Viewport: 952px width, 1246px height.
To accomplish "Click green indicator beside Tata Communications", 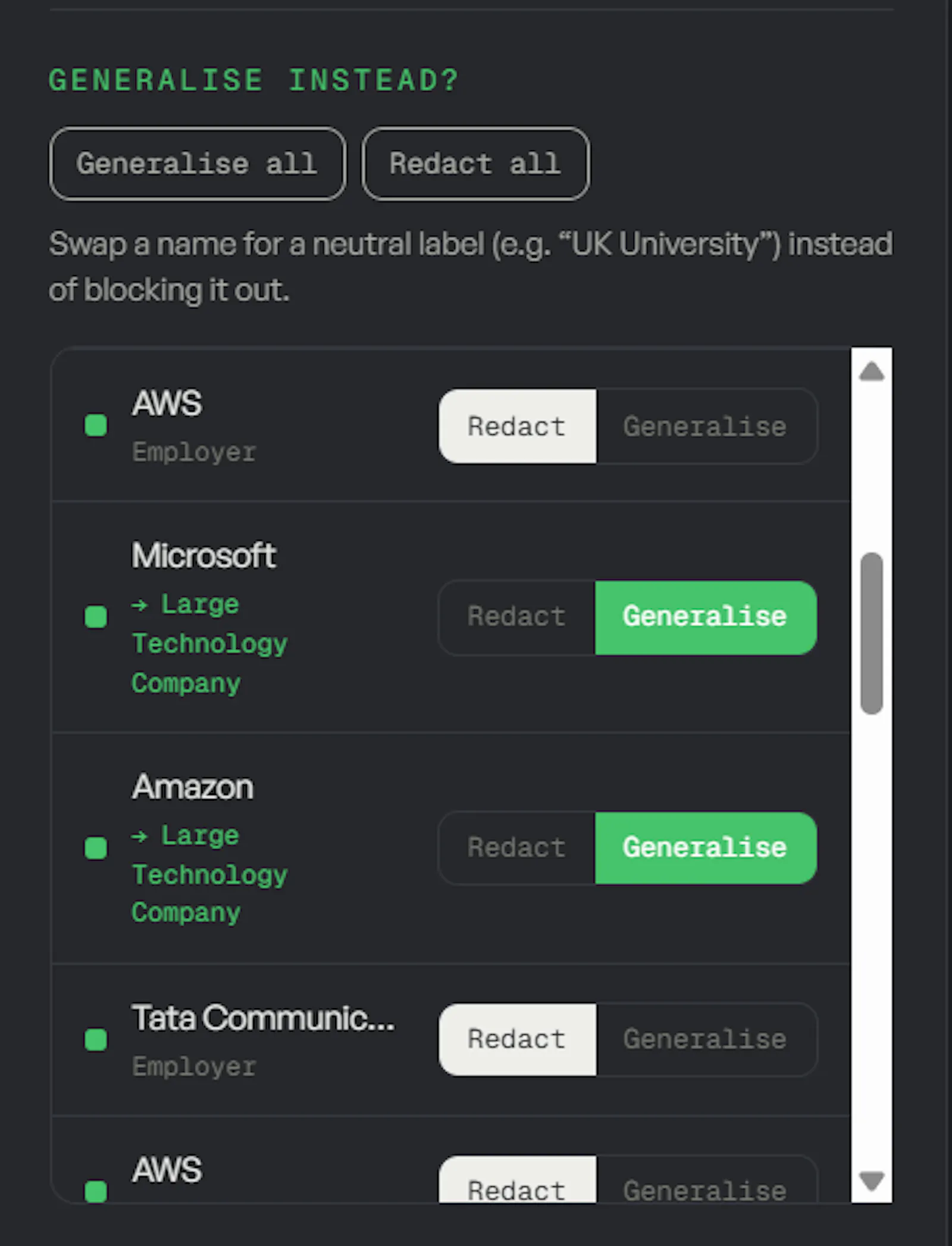I will (96, 1040).
